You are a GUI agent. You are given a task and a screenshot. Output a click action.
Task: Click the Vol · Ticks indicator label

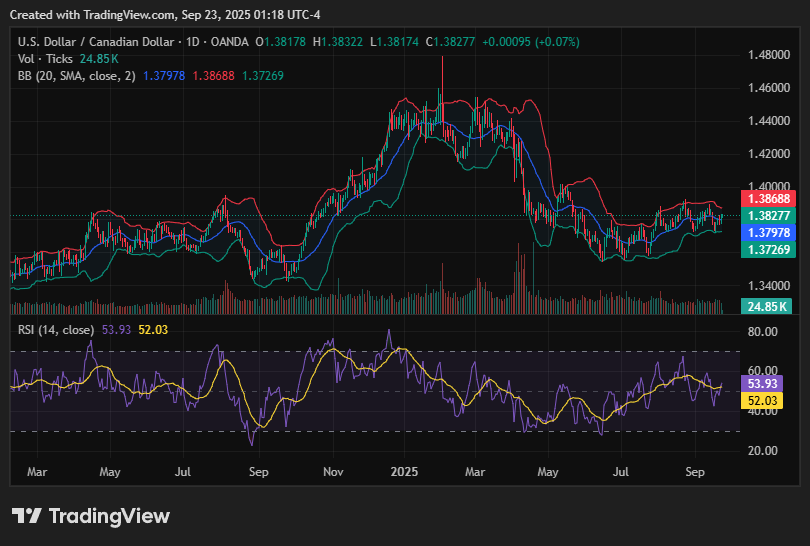click(45, 59)
